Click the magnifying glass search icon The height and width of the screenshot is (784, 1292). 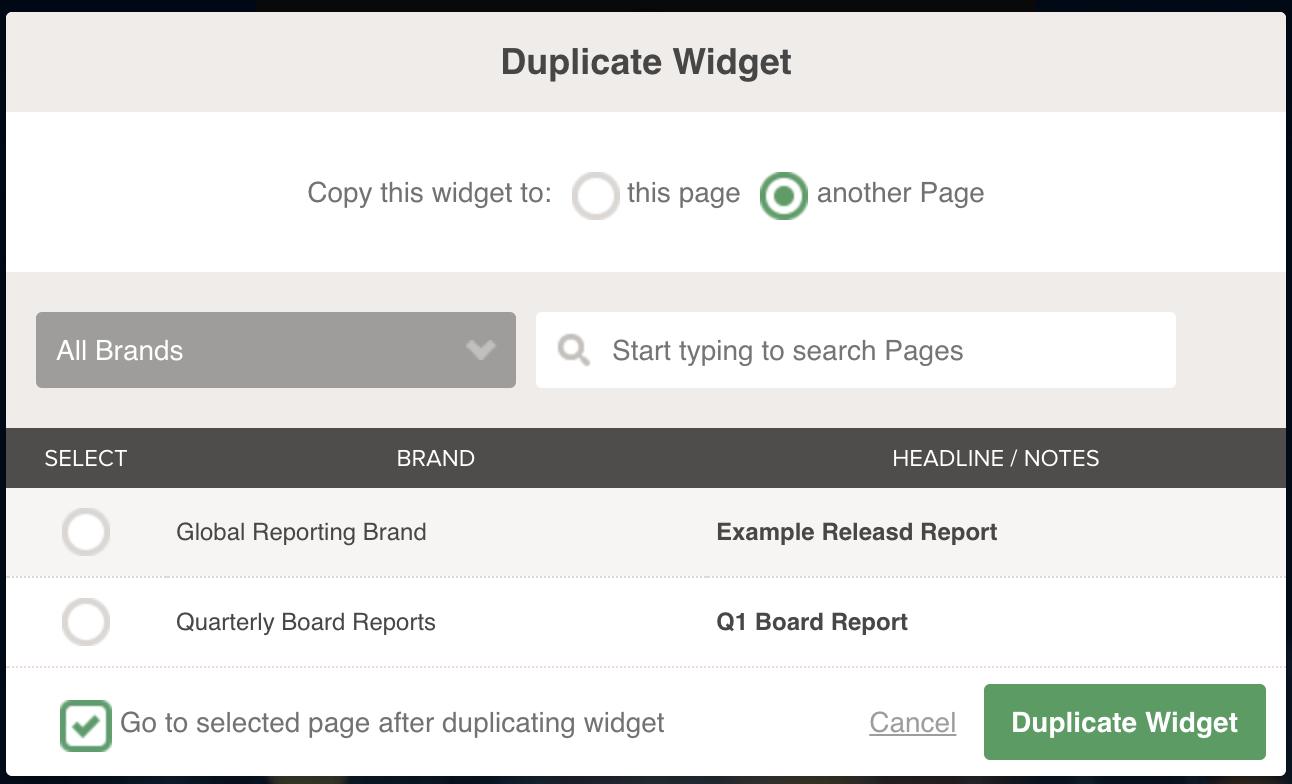coord(574,351)
